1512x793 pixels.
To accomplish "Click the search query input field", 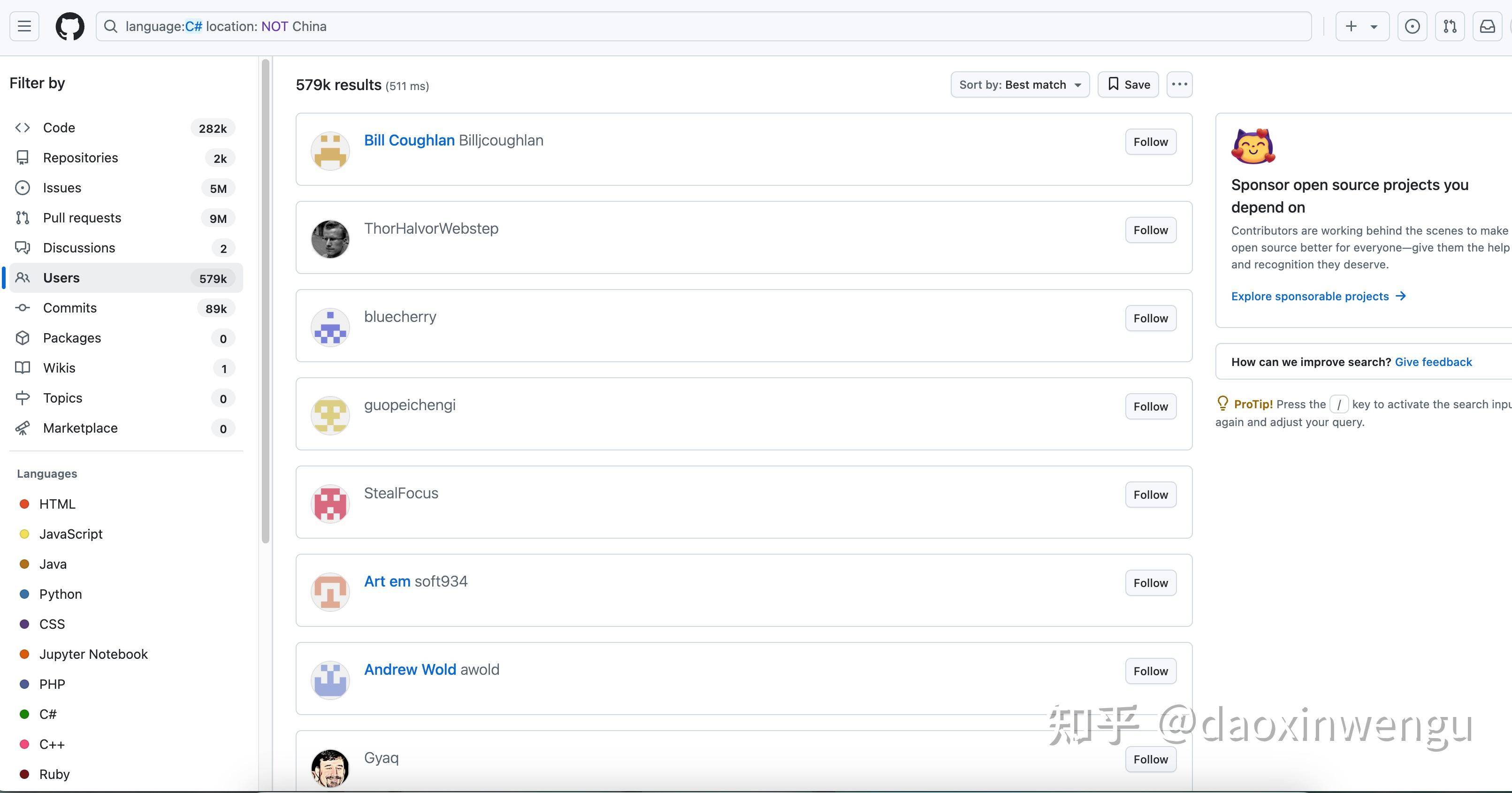I will [x=703, y=26].
